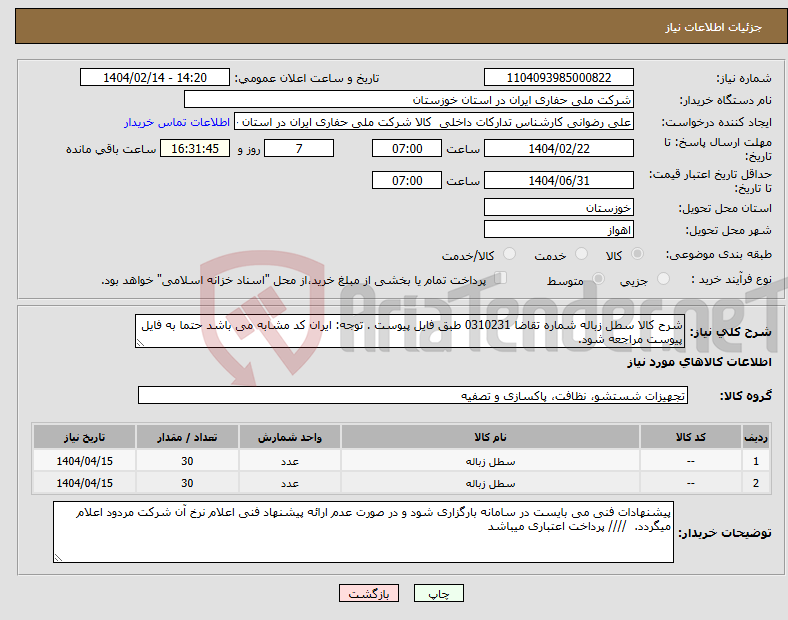This screenshot has width=788, height=620.
Task: Click quantity 30 in row 1
Action: coord(187,461)
